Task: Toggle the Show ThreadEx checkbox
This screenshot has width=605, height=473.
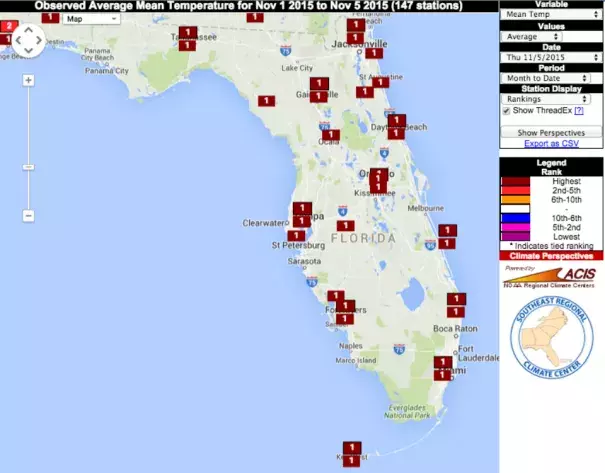Action: coord(507,112)
